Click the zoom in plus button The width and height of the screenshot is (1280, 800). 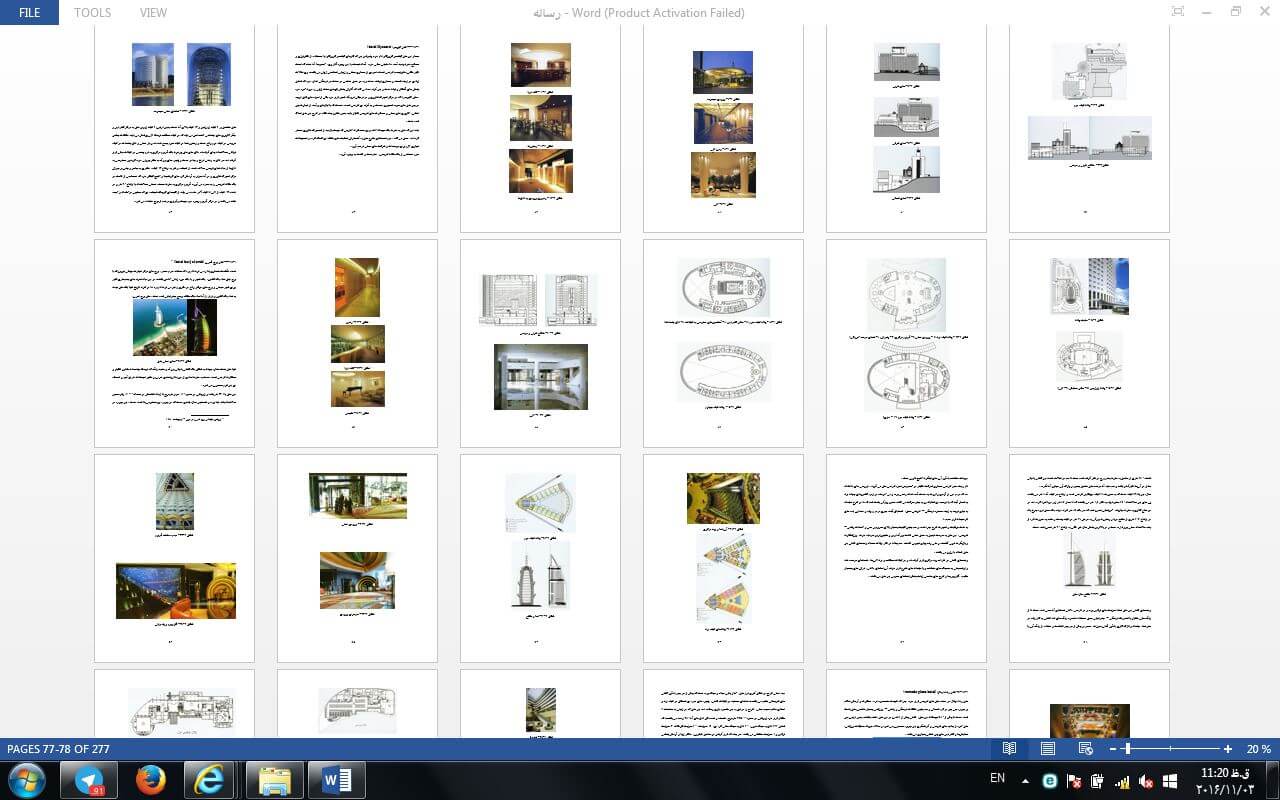[x=1228, y=749]
